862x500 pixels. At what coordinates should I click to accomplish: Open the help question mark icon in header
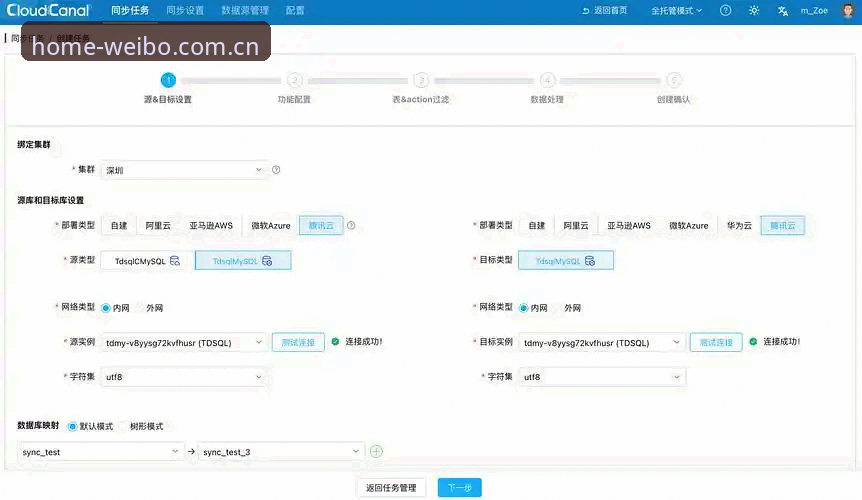click(x=725, y=10)
